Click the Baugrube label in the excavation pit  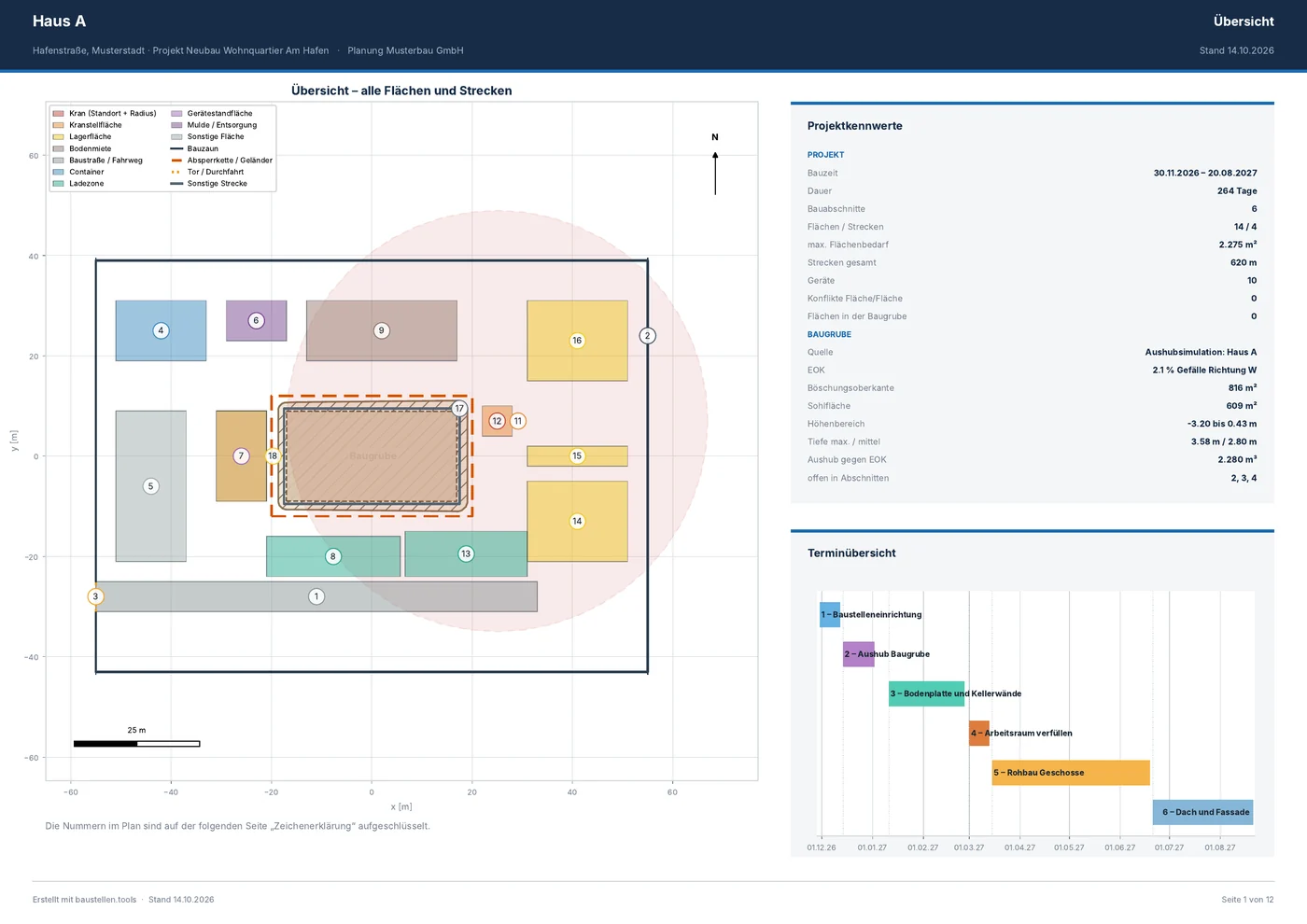pyautogui.click(x=372, y=456)
